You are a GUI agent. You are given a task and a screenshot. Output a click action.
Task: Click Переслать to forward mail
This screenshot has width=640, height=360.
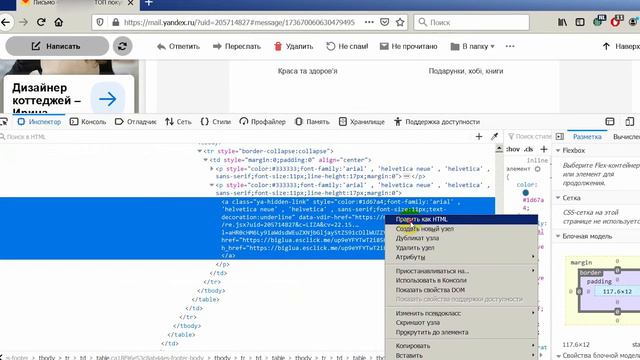237,46
